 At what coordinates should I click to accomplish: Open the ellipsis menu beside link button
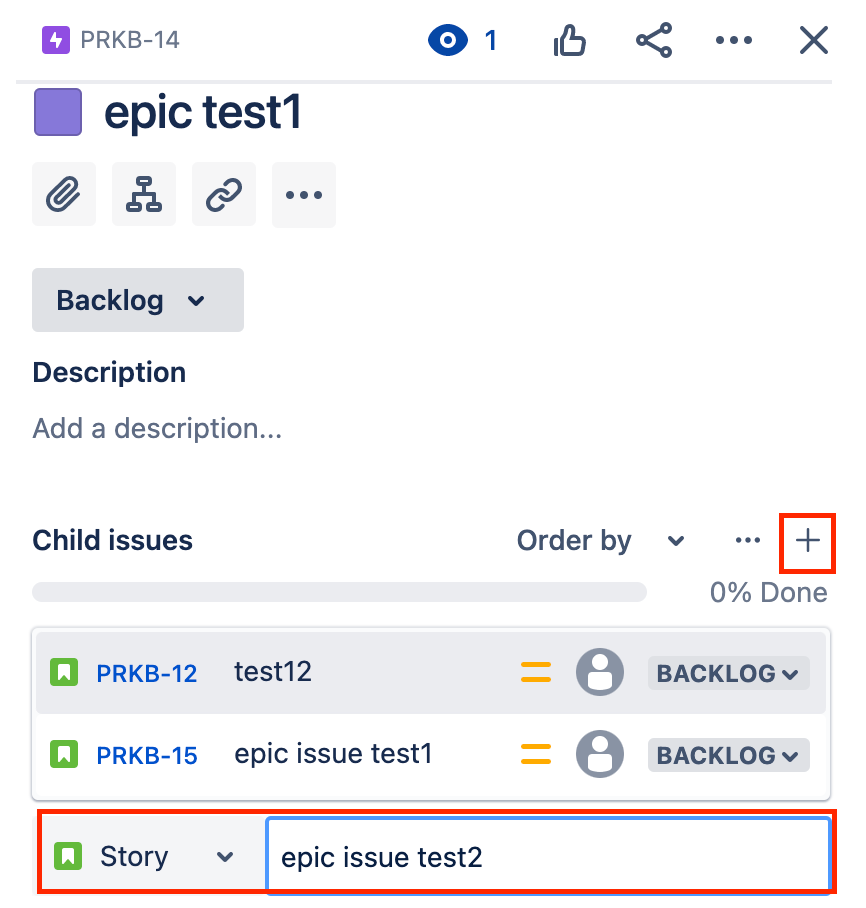click(304, 195)
